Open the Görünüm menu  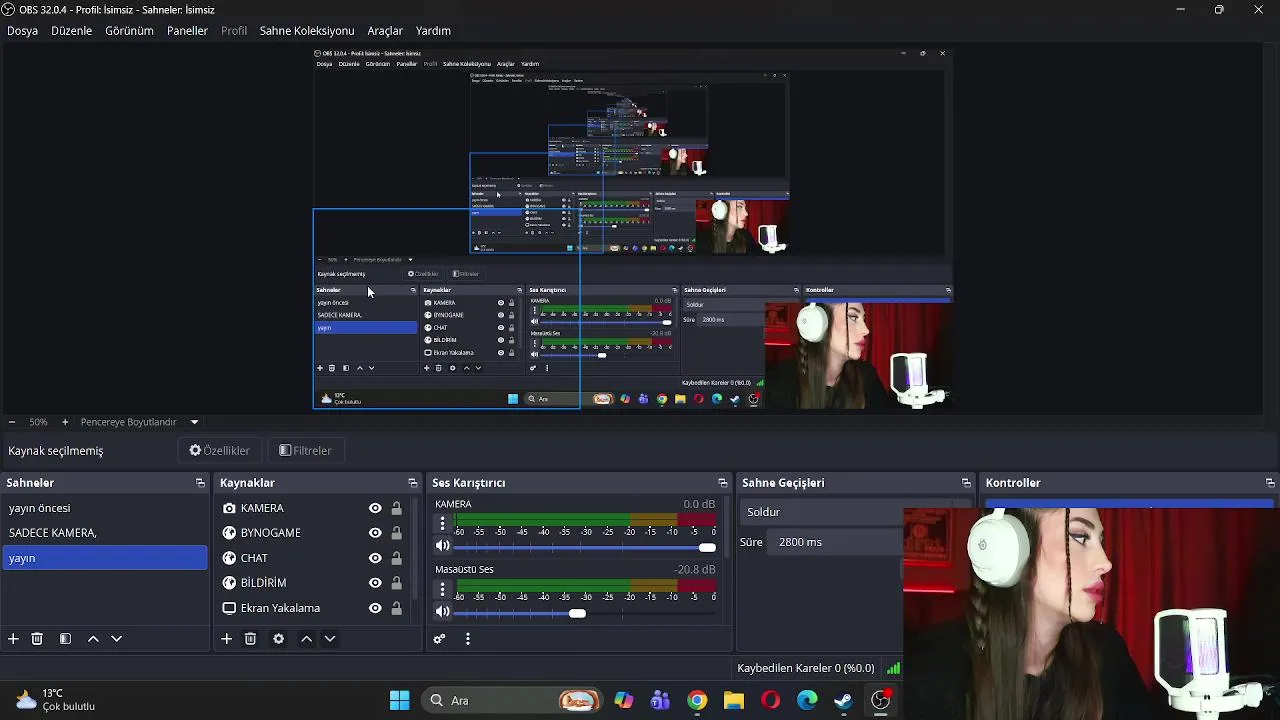click(129, 31)
